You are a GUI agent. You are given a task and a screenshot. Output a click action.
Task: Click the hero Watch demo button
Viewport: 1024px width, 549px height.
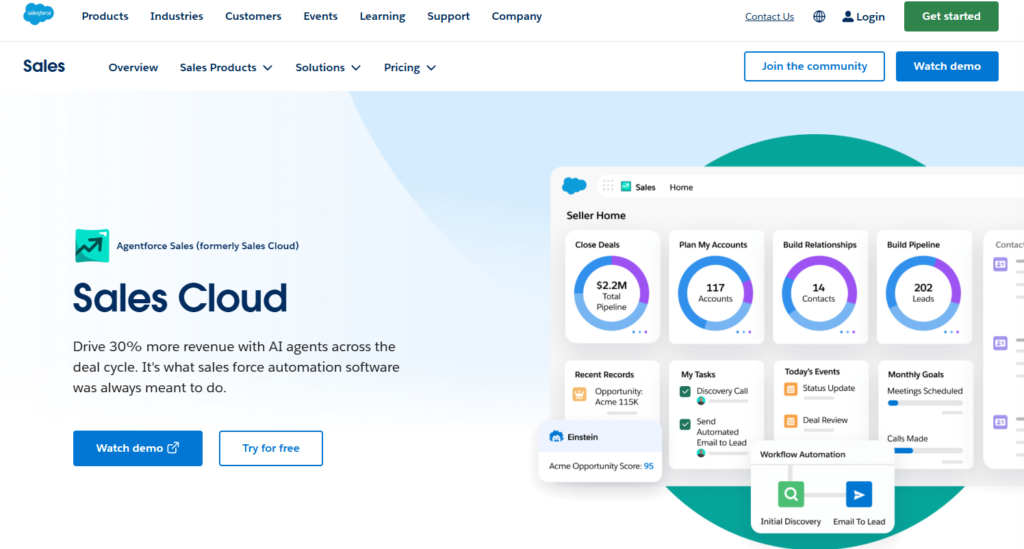click(138, 448)
